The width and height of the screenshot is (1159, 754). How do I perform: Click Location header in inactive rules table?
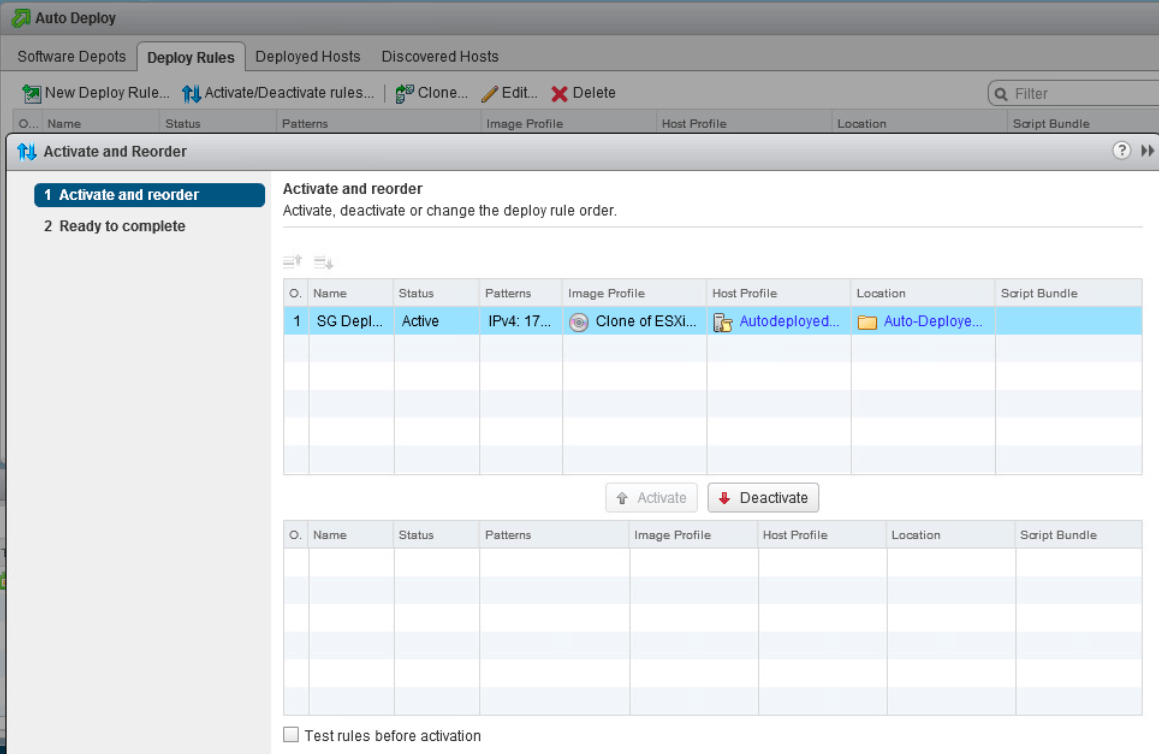951,535
